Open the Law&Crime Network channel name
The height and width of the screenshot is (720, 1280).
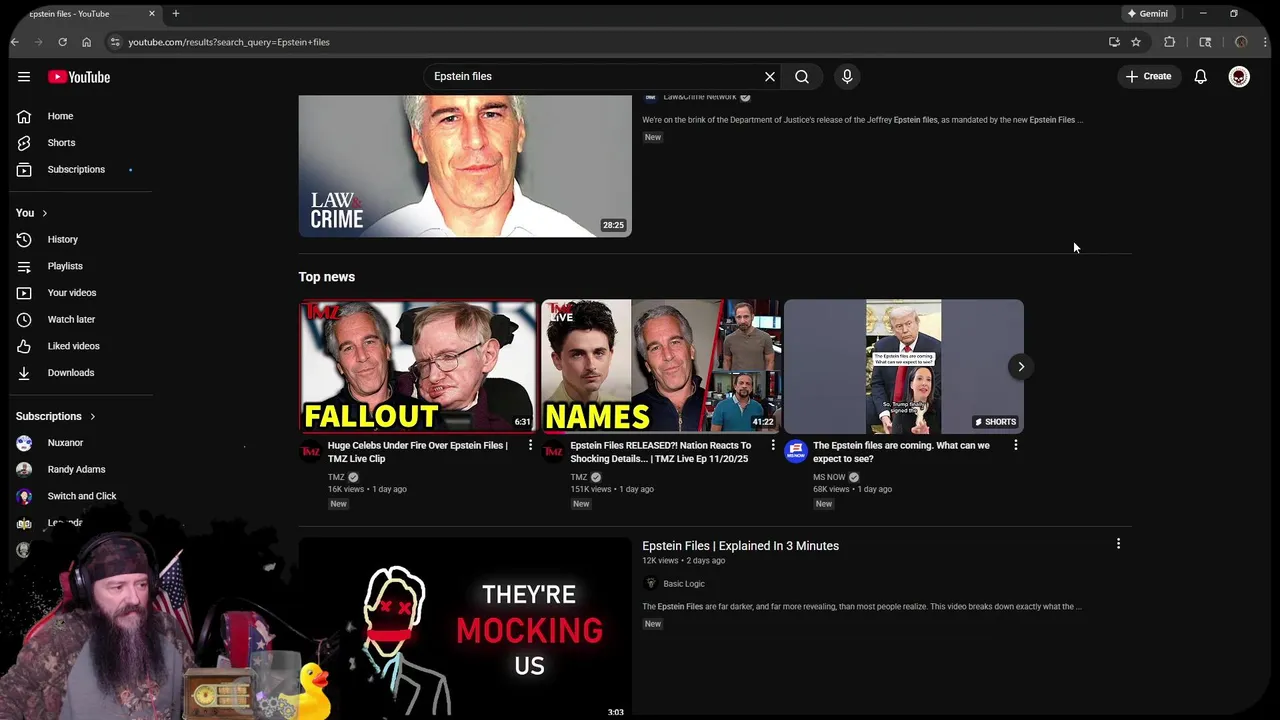(699, 97)
